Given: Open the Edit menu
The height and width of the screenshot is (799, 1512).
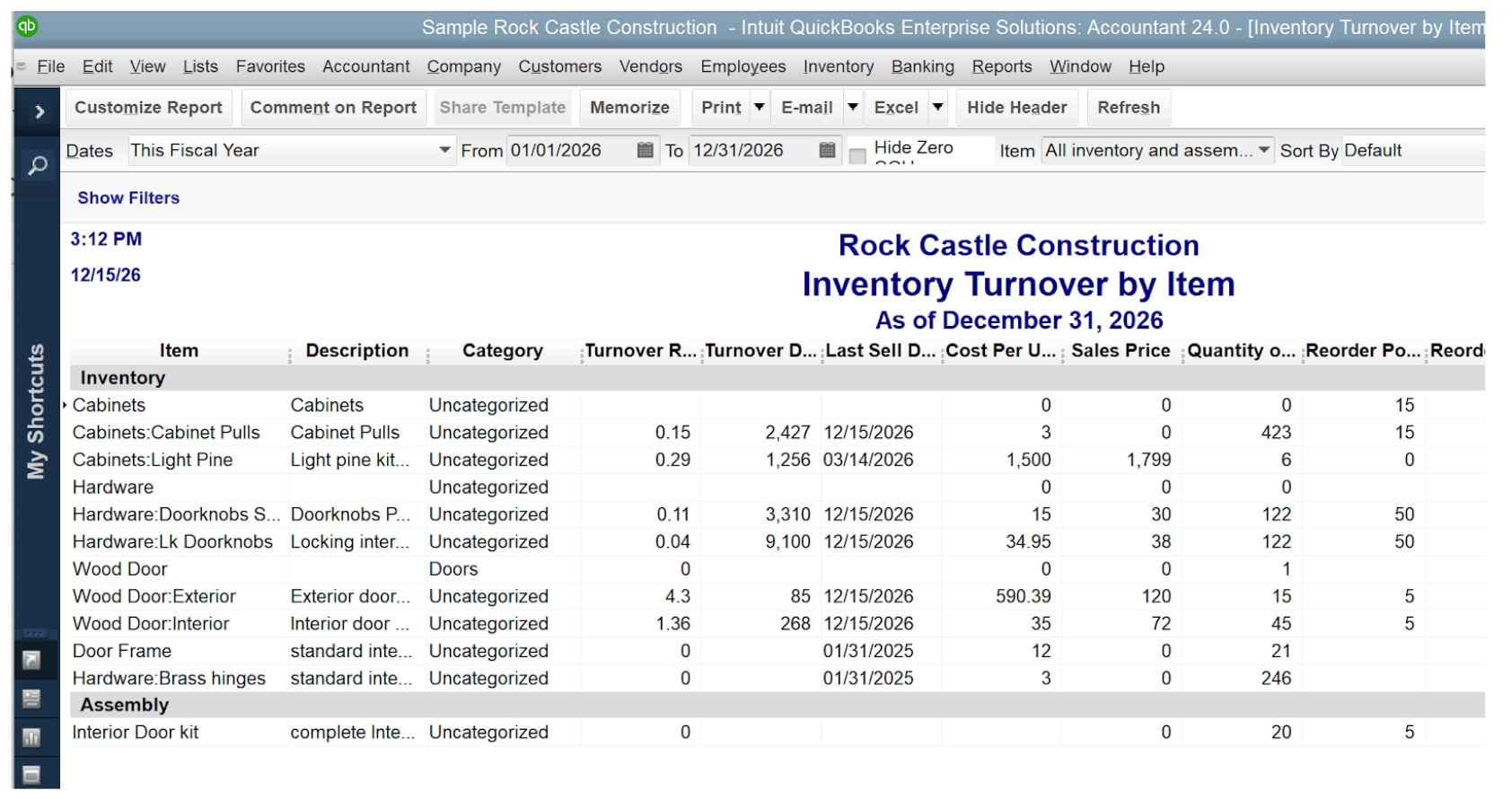Looking at the screenshot, I should click(97, 66).
